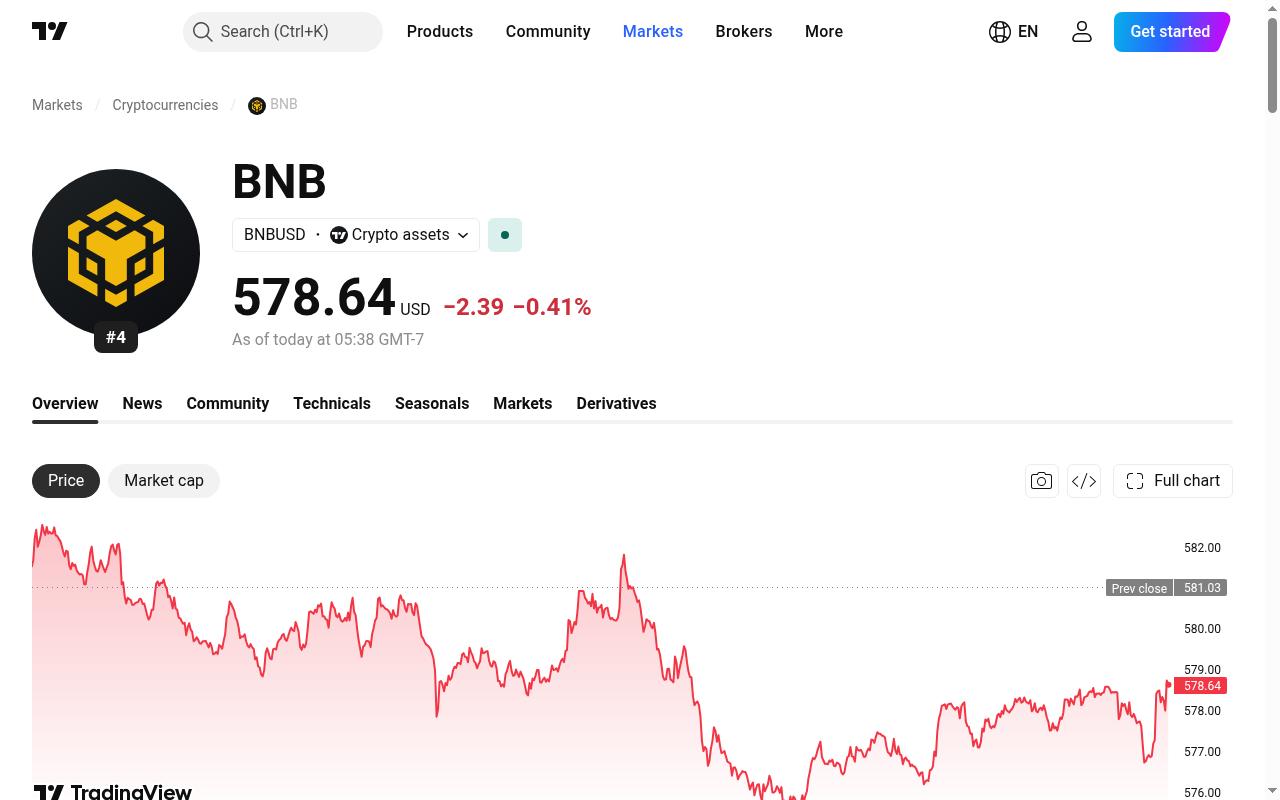Take a chart snapshot with camera icon
1280x800 pixels.
pos(1041,481)
